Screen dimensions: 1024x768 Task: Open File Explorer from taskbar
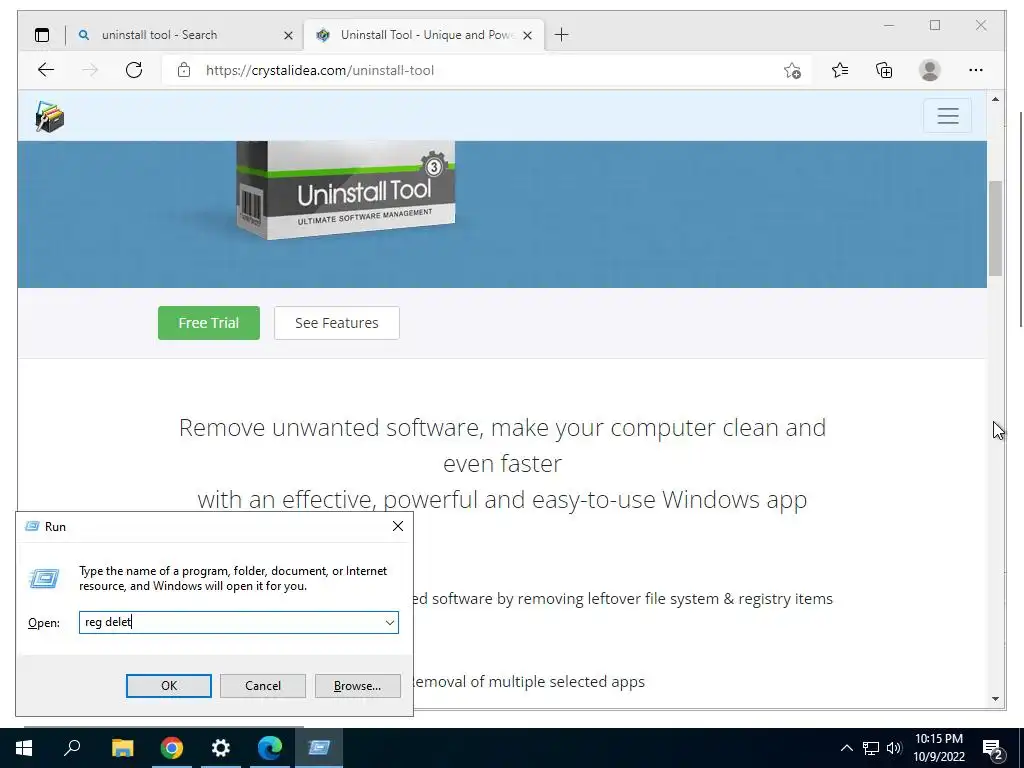click(x=122, y=748)
